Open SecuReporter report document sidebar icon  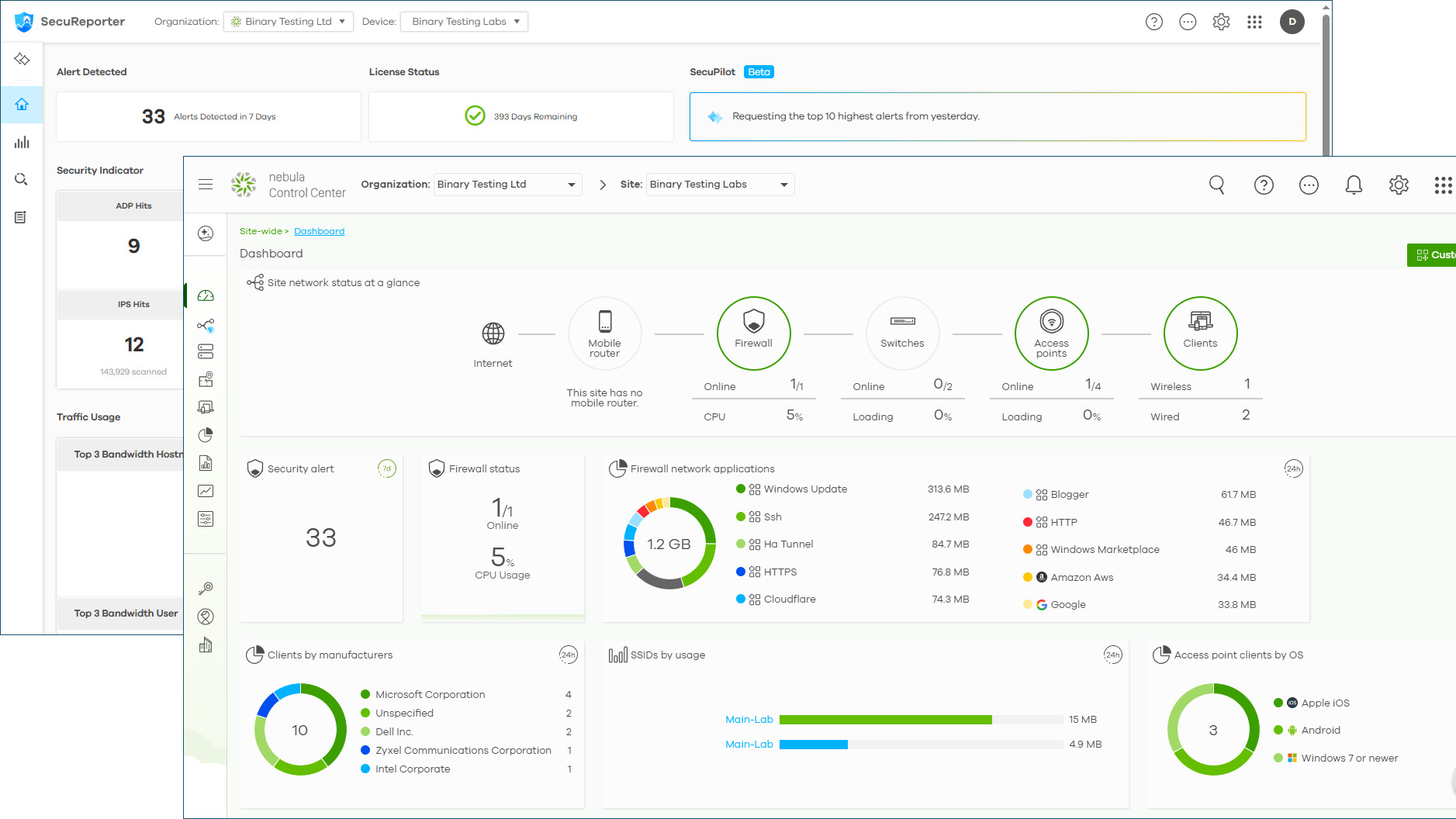[x=22, y=217]
